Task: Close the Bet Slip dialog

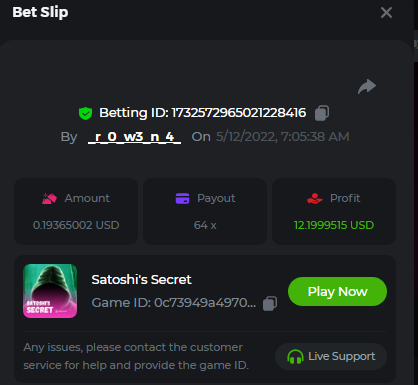Action: (x=386, y=13)
